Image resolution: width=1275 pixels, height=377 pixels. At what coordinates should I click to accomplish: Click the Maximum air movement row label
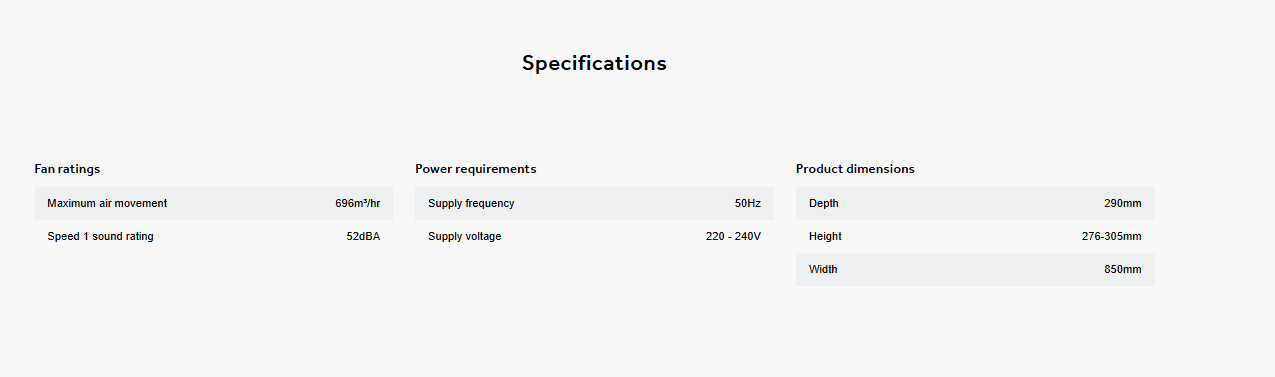[x=107, y=203]
